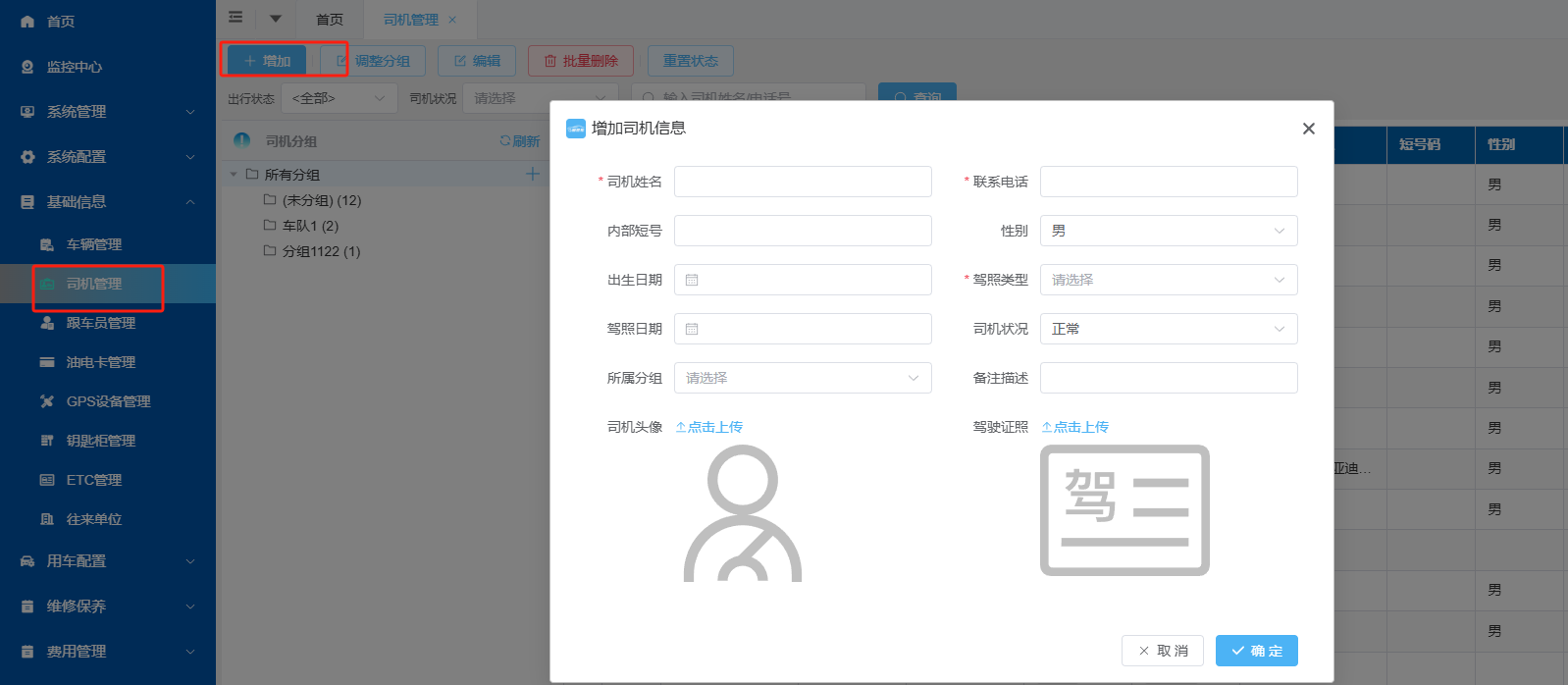Click the calendar icon in 驾照日期 field

[692, 329]
